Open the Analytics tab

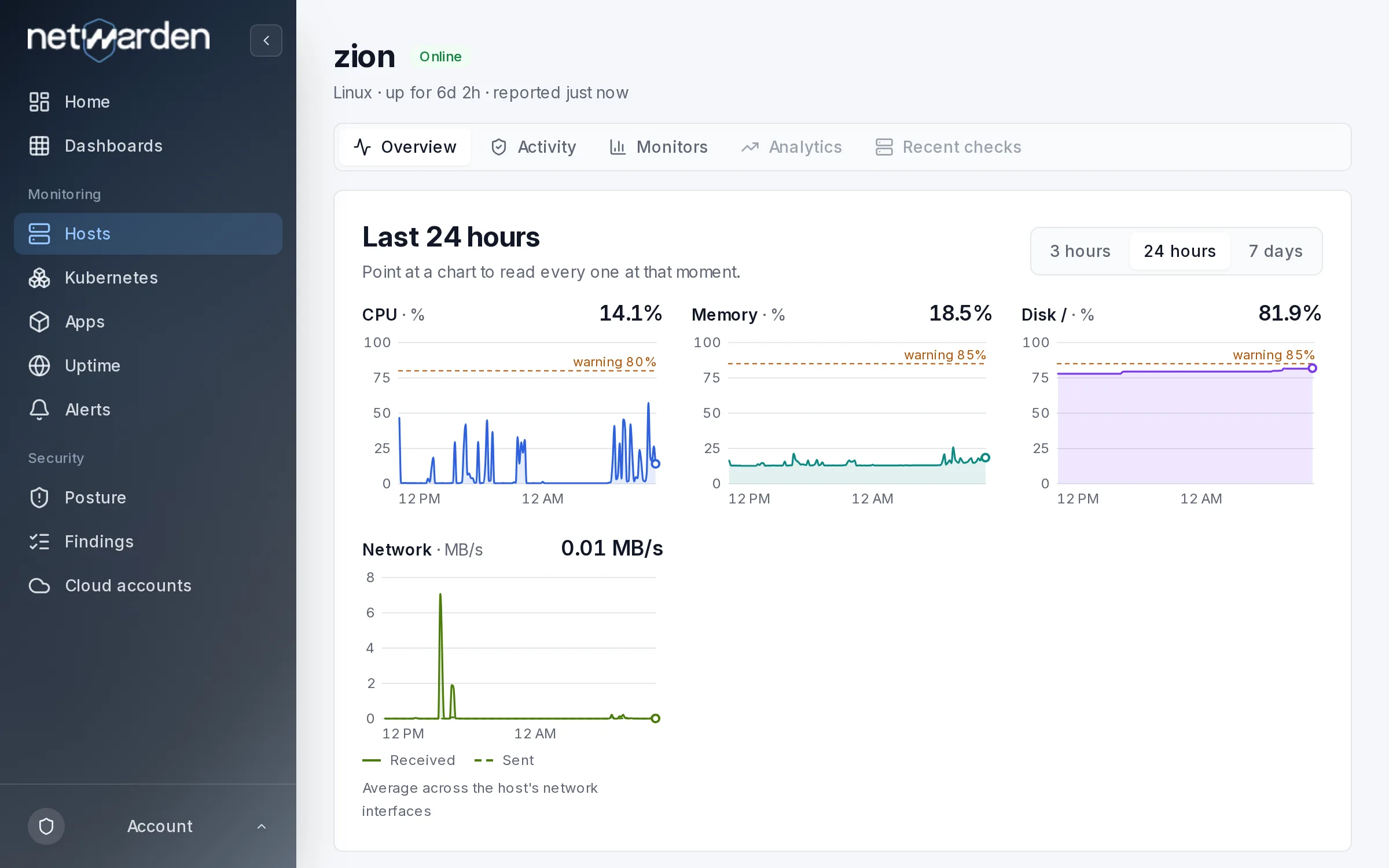pyautogui.click(x=792, y=147)
